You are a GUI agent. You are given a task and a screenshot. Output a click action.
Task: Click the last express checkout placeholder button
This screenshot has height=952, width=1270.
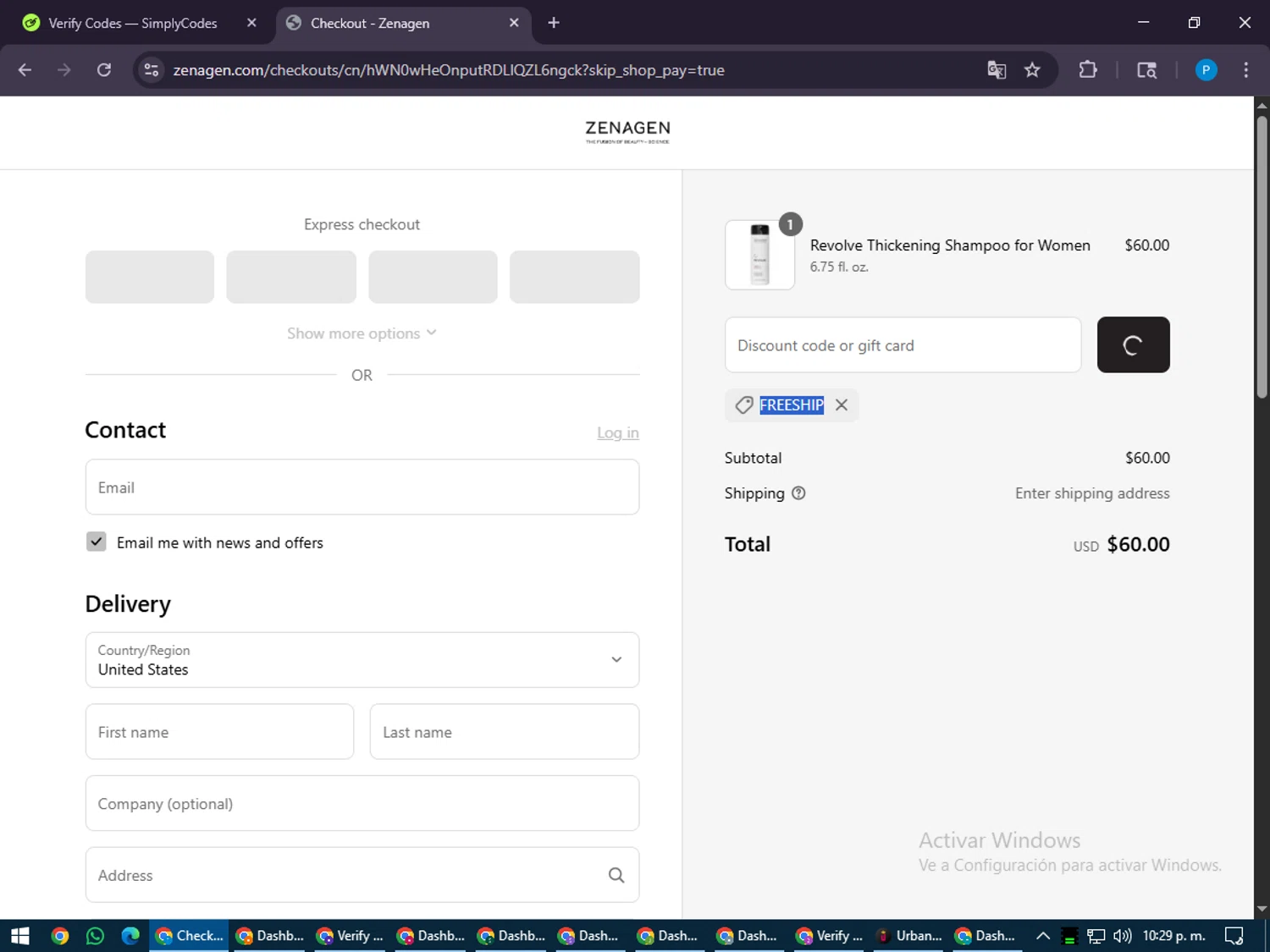574,277
